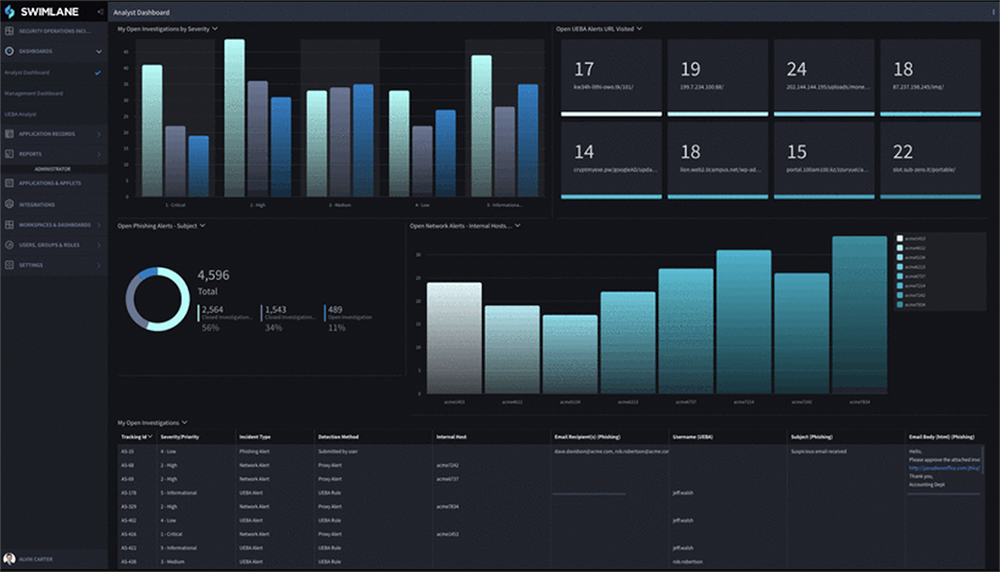This screenshot has width=1000, height=572.
Task: Click the Reports icon in sidebar
Action: (x=9, y=154)
